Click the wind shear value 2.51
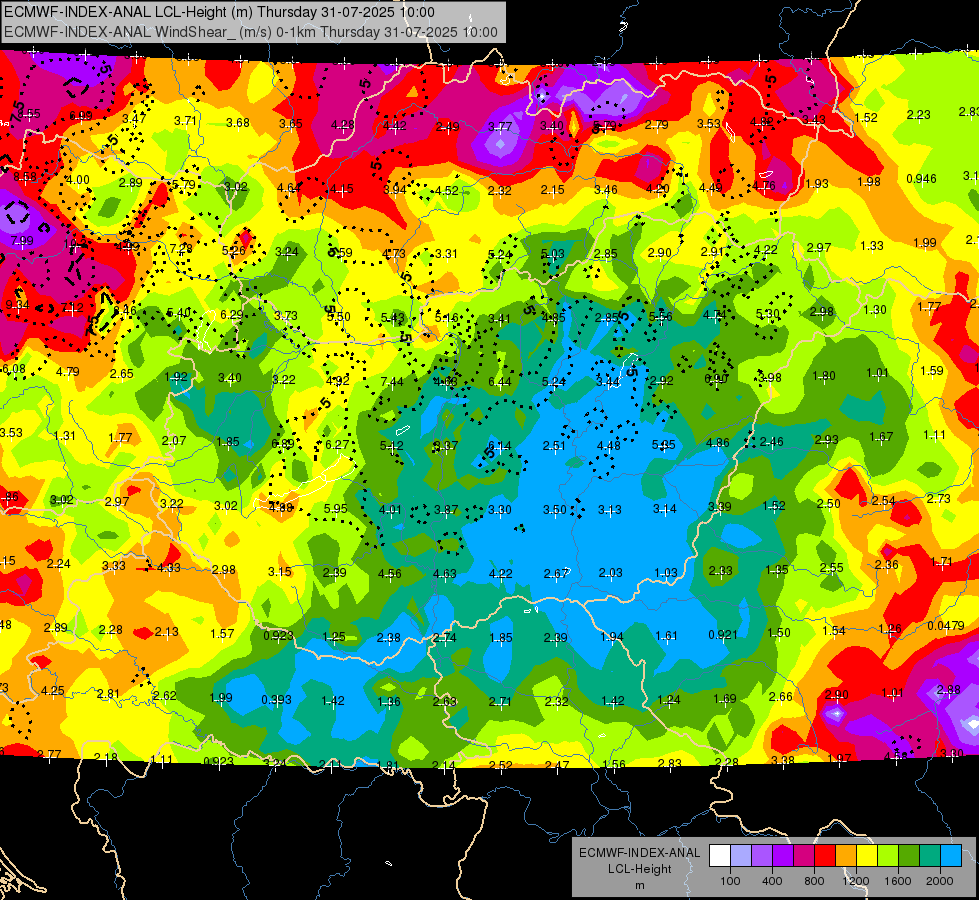 pos(554,445)
